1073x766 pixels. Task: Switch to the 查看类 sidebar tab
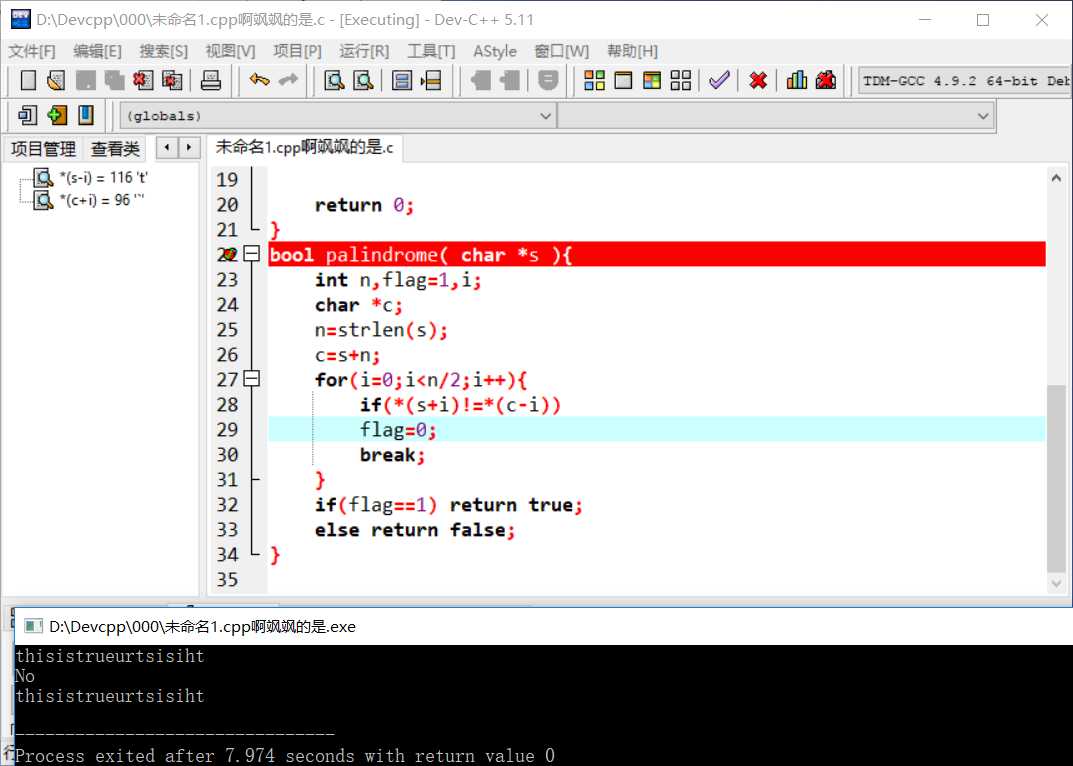(115, 149)
